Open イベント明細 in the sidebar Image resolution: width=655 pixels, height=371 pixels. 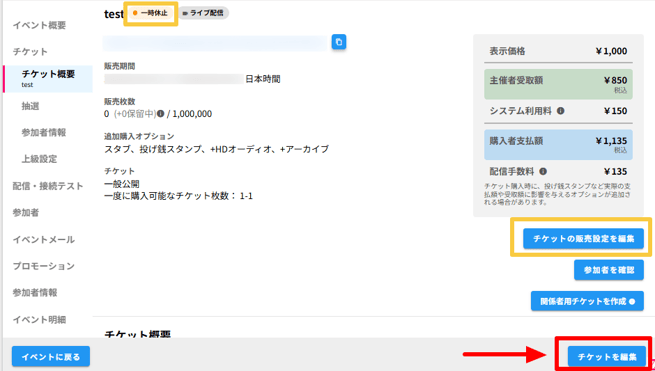(x=39, y=320)
